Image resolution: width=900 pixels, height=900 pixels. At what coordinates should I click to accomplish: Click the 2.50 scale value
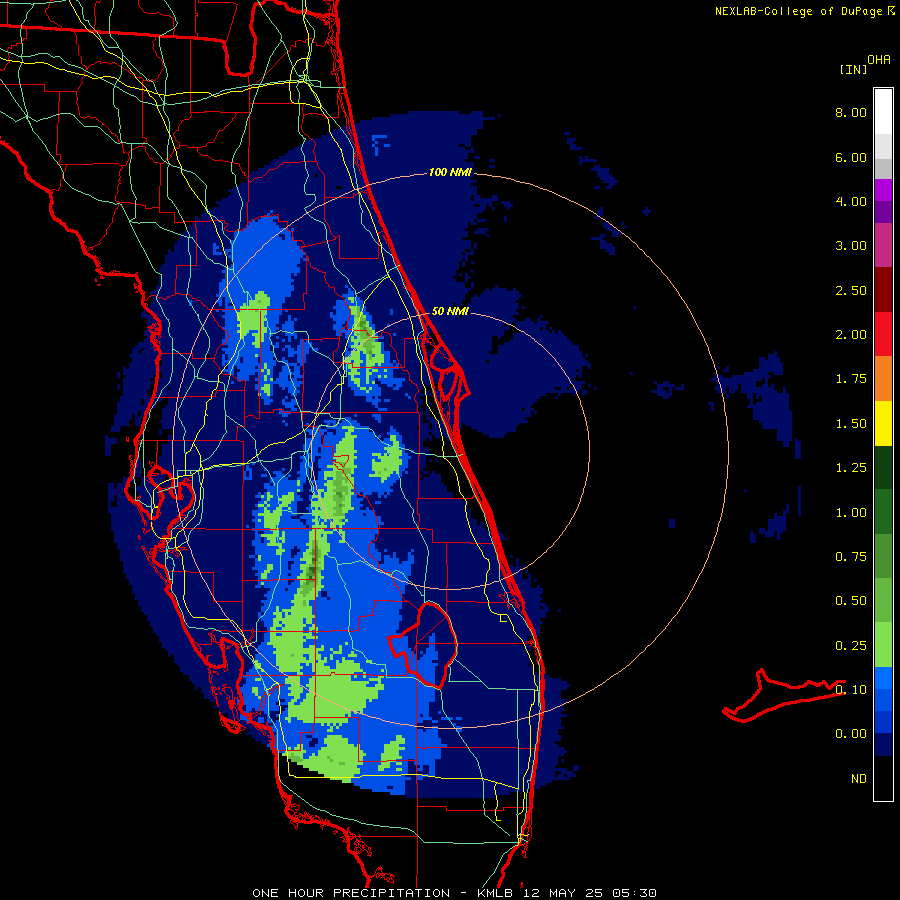(x=851, y=290)
